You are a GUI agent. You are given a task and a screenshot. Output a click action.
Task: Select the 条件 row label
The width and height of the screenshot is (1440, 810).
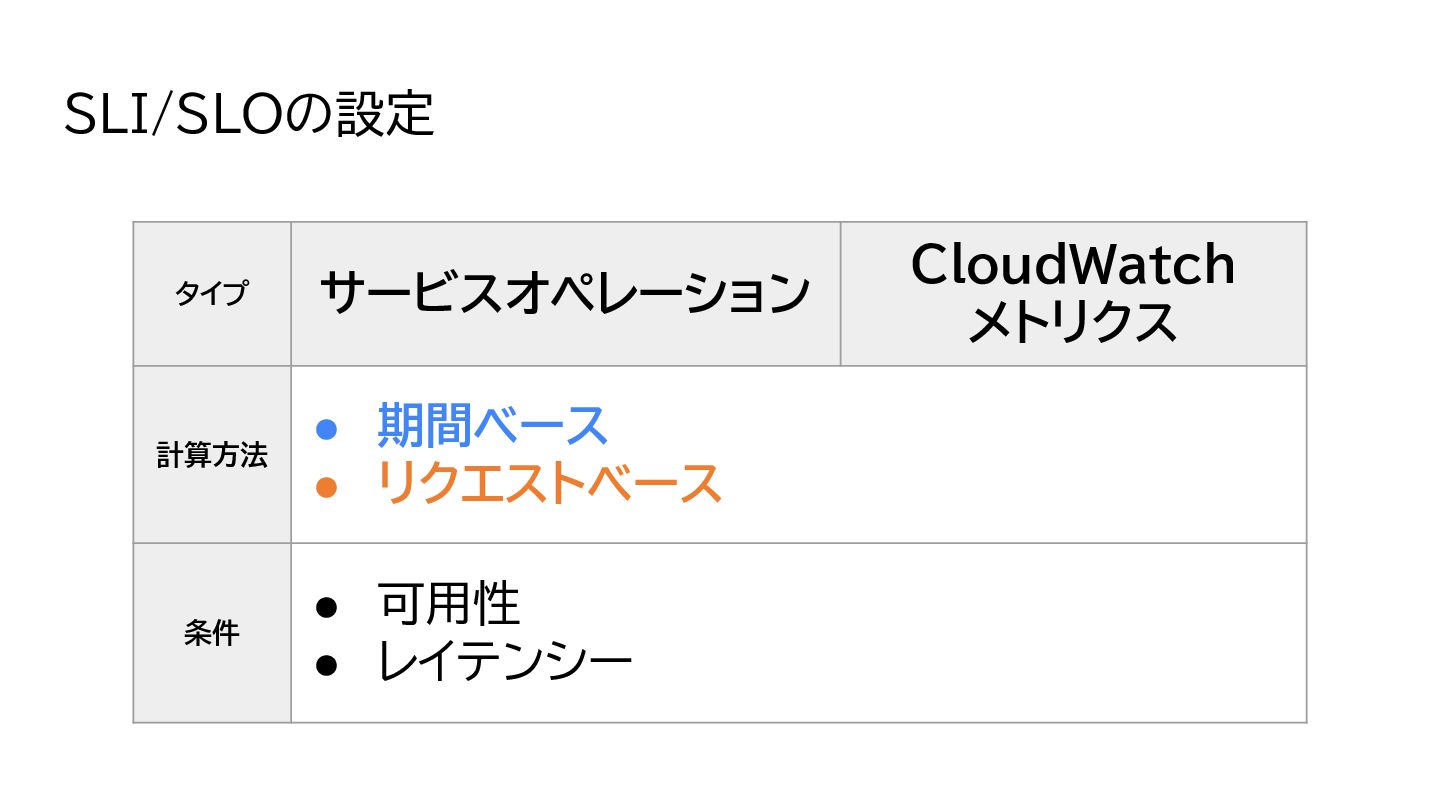click(x=212, y=633)
